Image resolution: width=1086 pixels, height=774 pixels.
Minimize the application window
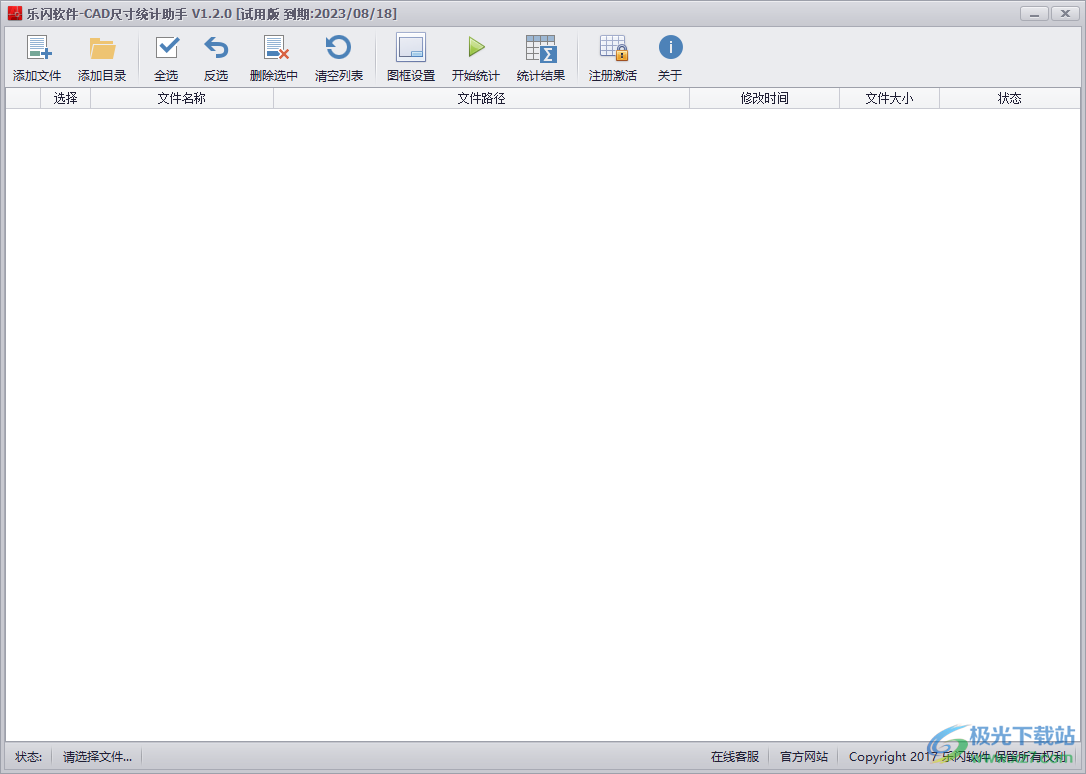(1034, 14)
